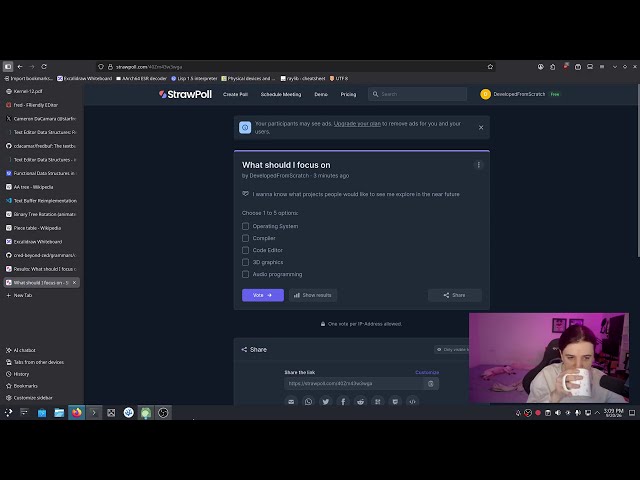The height and width of the screenshot is (480, 640).
Task: Open a New Tab from sidebar
Action: point(42,295)
